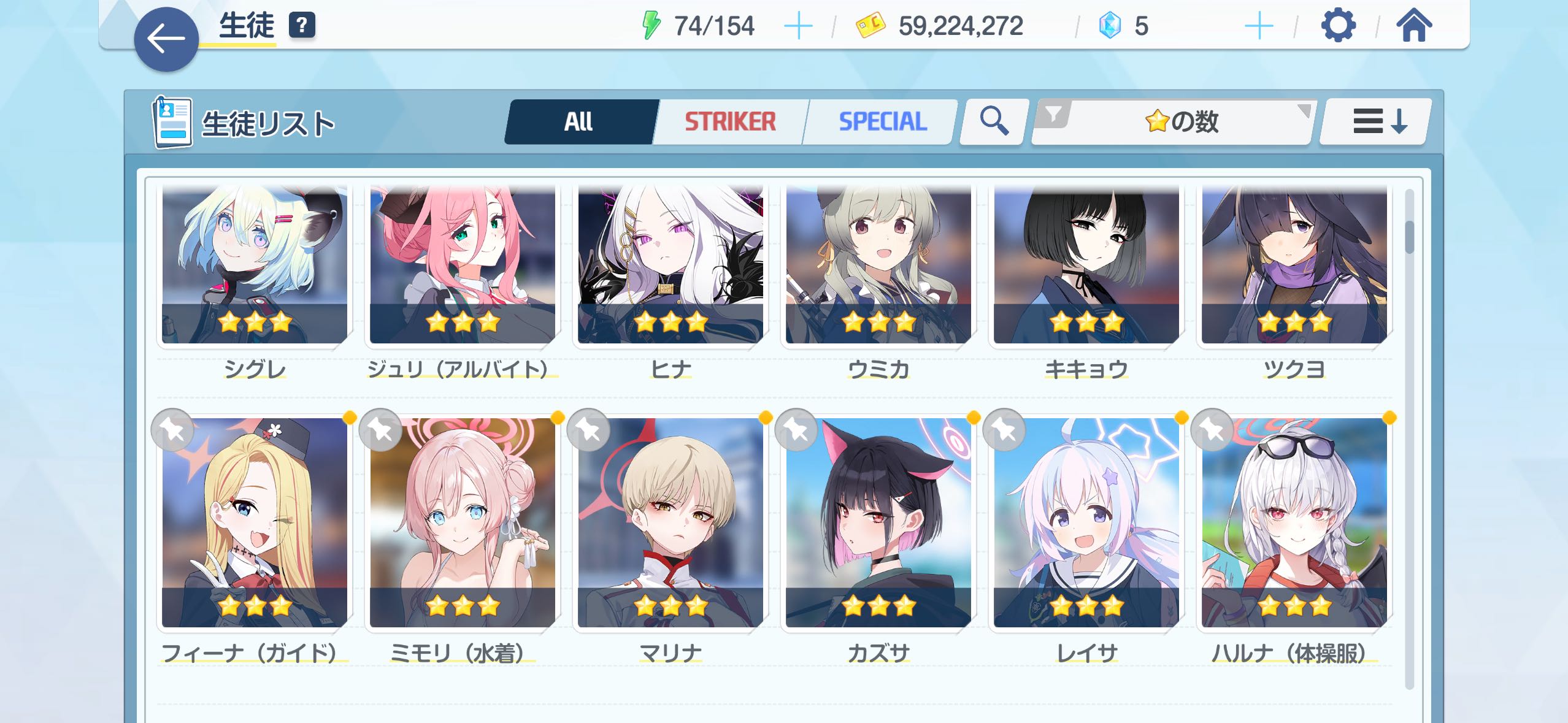Toggle favorite pin on フィーナ(ガイド)
1568x723 pixels.
click(173, 430)
